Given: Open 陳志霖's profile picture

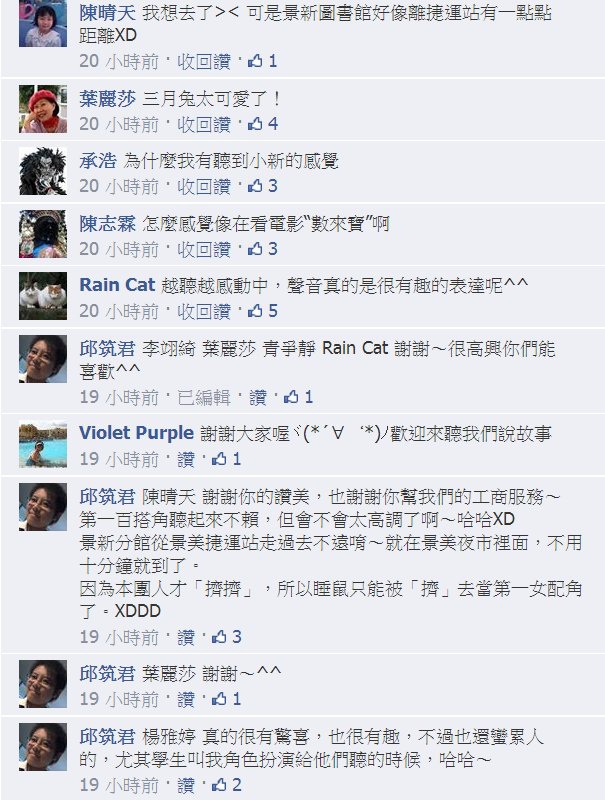Looking at the screenshot, I should [x=43, y=234].
